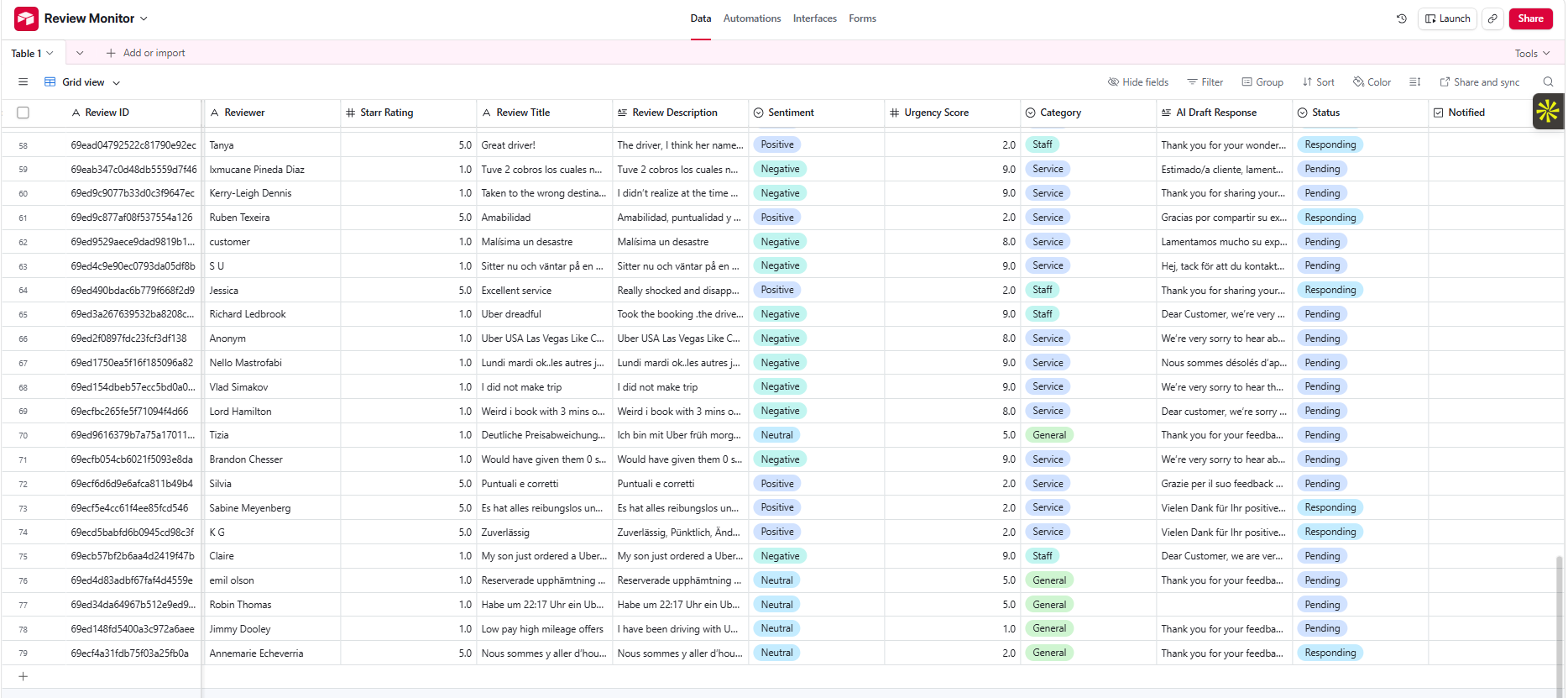Image resolution: width=1568 pixels, height=698 pixels.
Task: Click the Launch button
Action: 1448,18
